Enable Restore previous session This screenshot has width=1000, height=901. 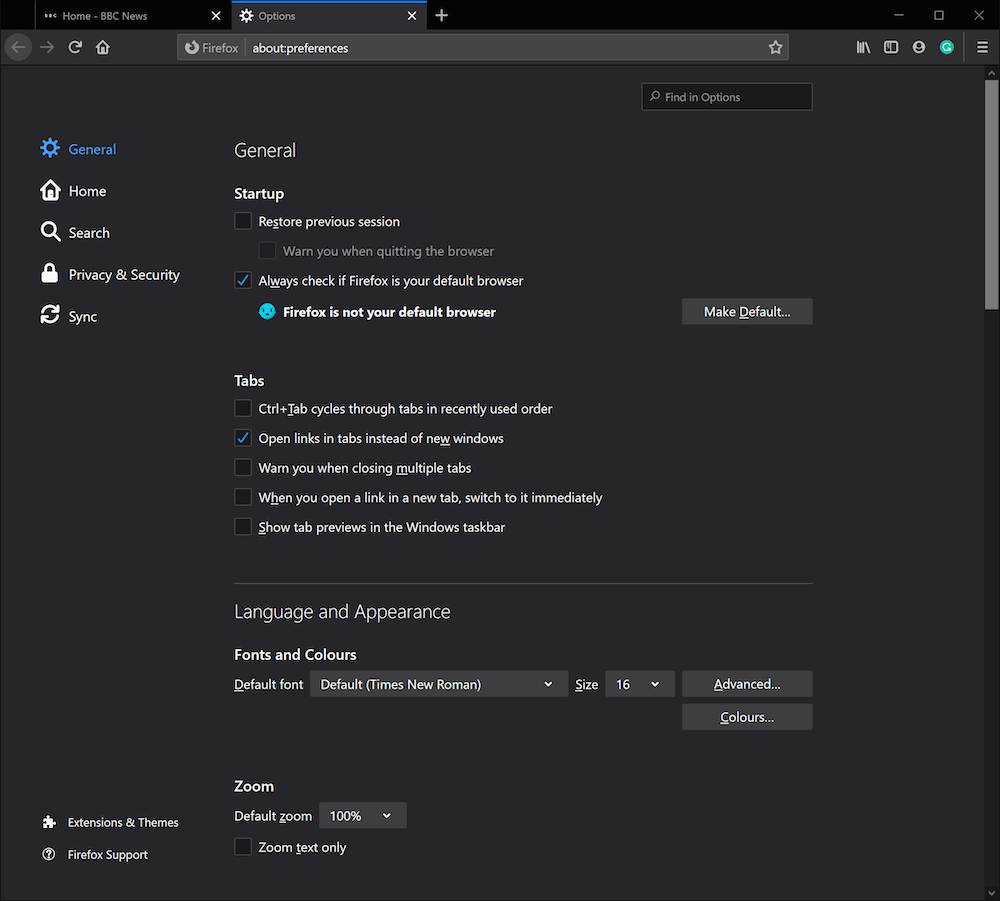(242, 221)
